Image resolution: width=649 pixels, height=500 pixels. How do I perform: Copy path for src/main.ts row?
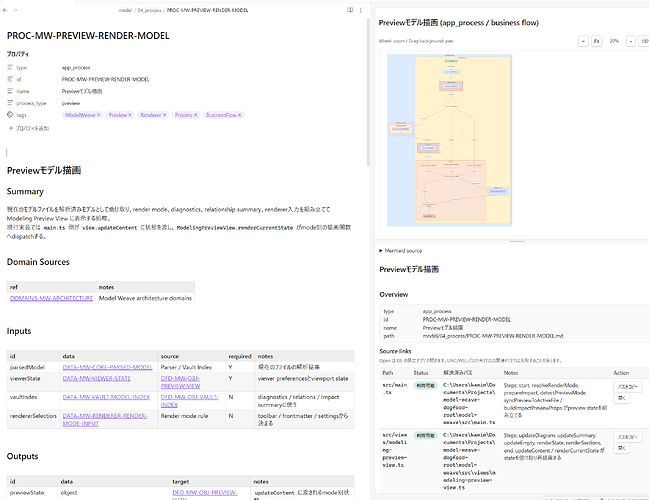pos(627,387)
